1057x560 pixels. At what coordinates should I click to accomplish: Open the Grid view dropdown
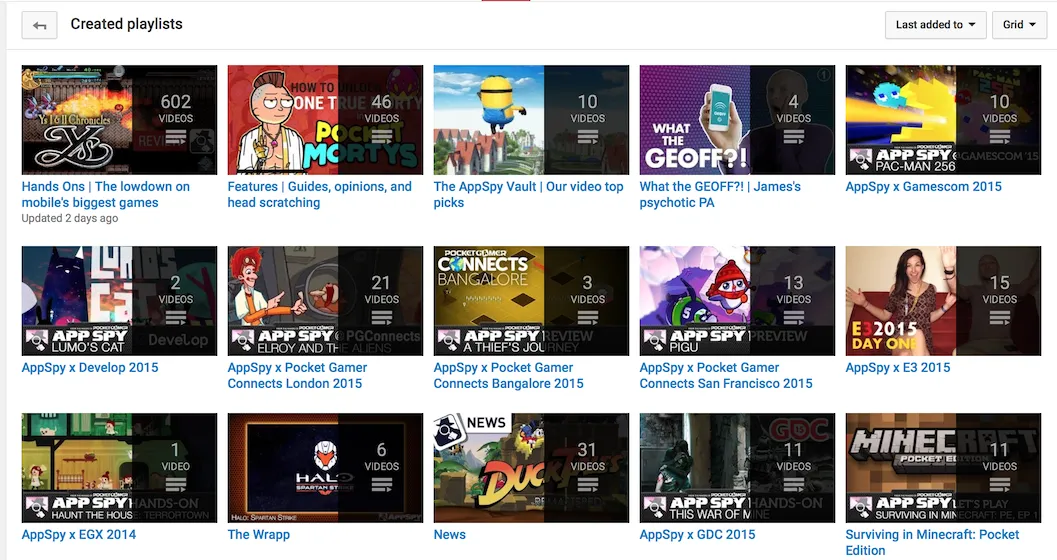click(x=1019, y=25)
